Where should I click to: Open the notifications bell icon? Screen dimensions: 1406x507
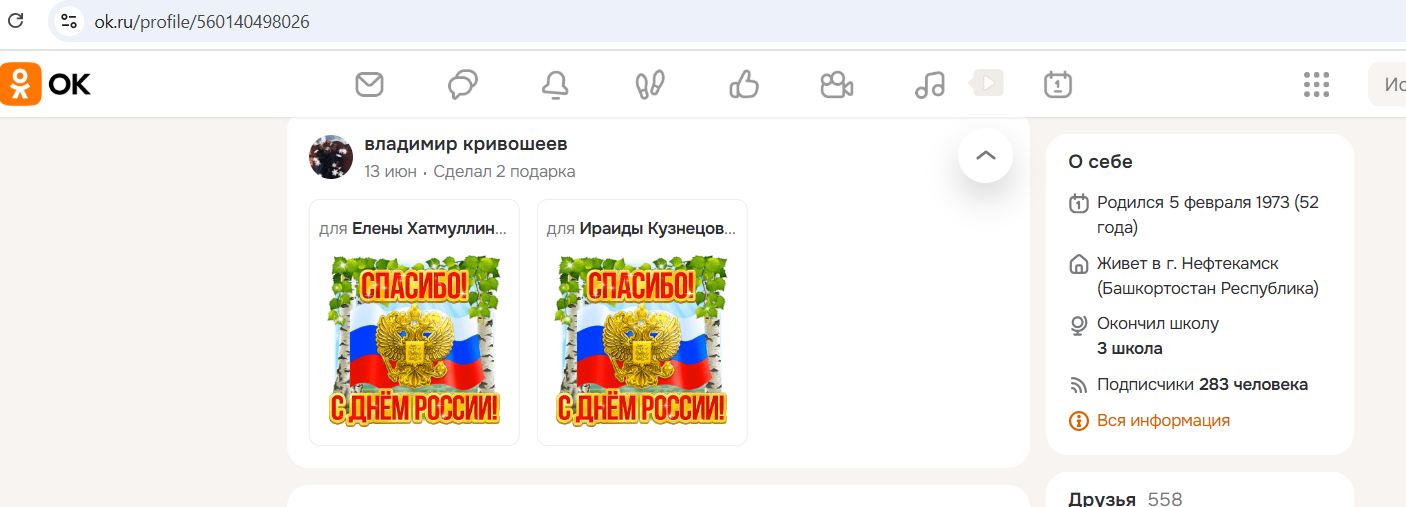[x=555, y=85]
